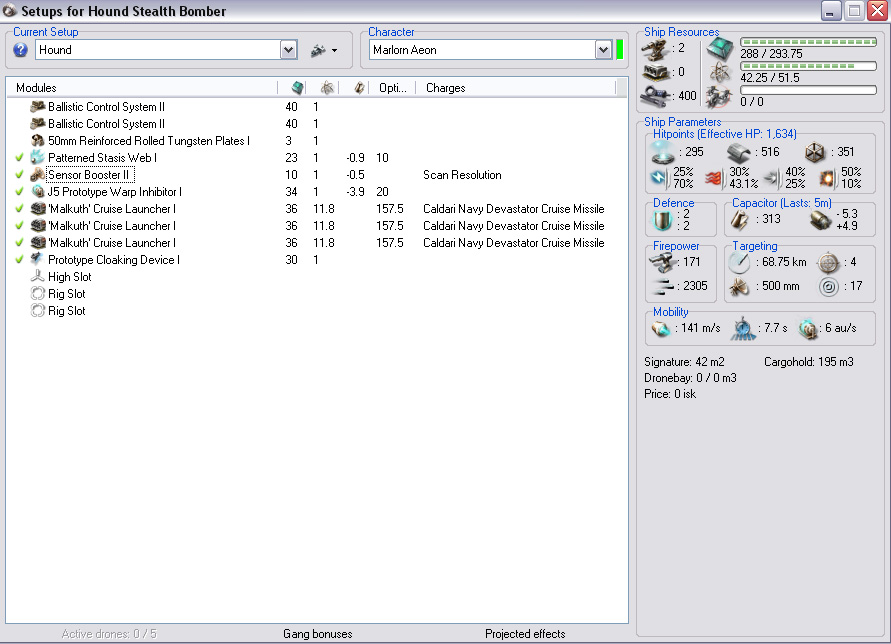Click the J5 Prototype Warp Inhibitor icon

38,192
